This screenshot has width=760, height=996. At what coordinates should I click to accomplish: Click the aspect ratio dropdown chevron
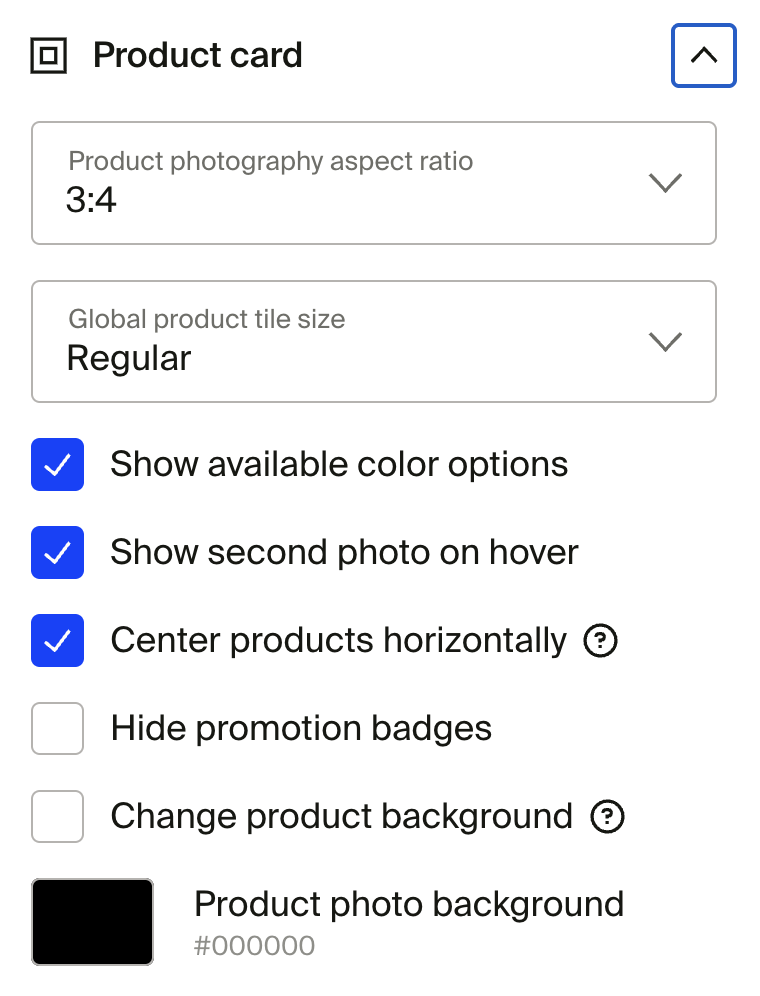(x=665, y=183)
